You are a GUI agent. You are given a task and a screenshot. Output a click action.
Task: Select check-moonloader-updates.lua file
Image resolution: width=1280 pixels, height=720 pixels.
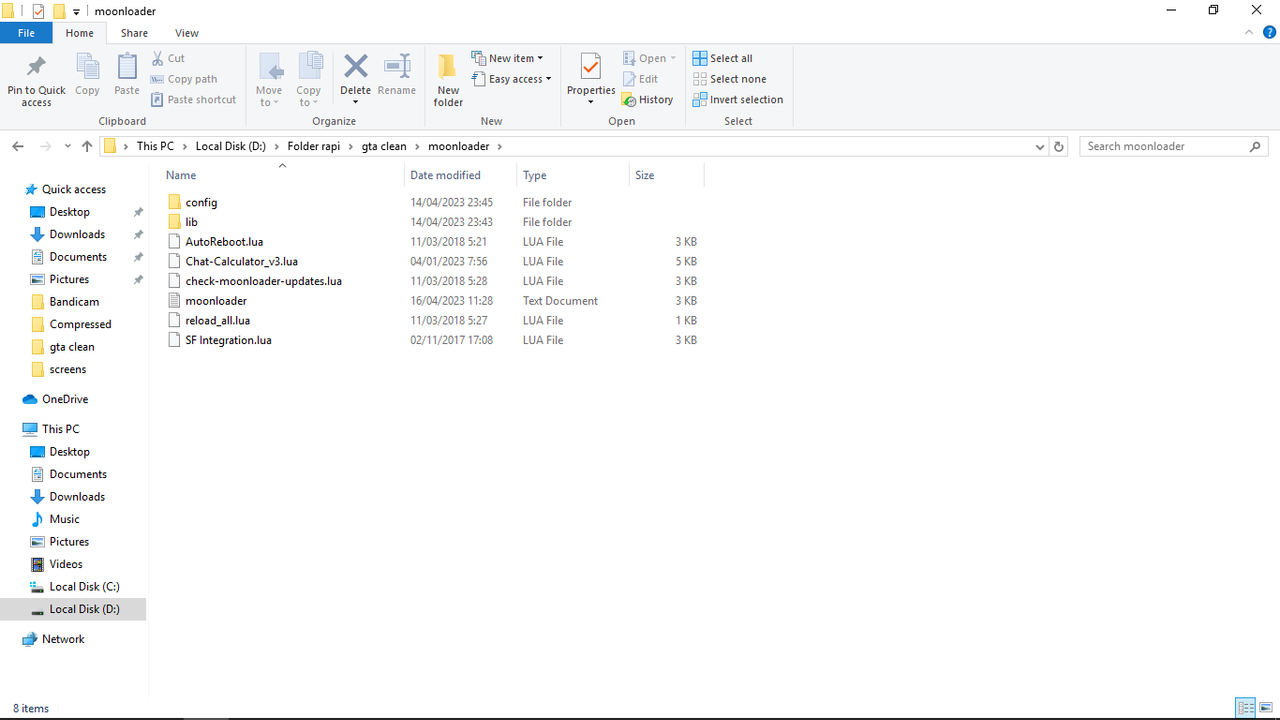pyautogui.click(x=263, y=281)
